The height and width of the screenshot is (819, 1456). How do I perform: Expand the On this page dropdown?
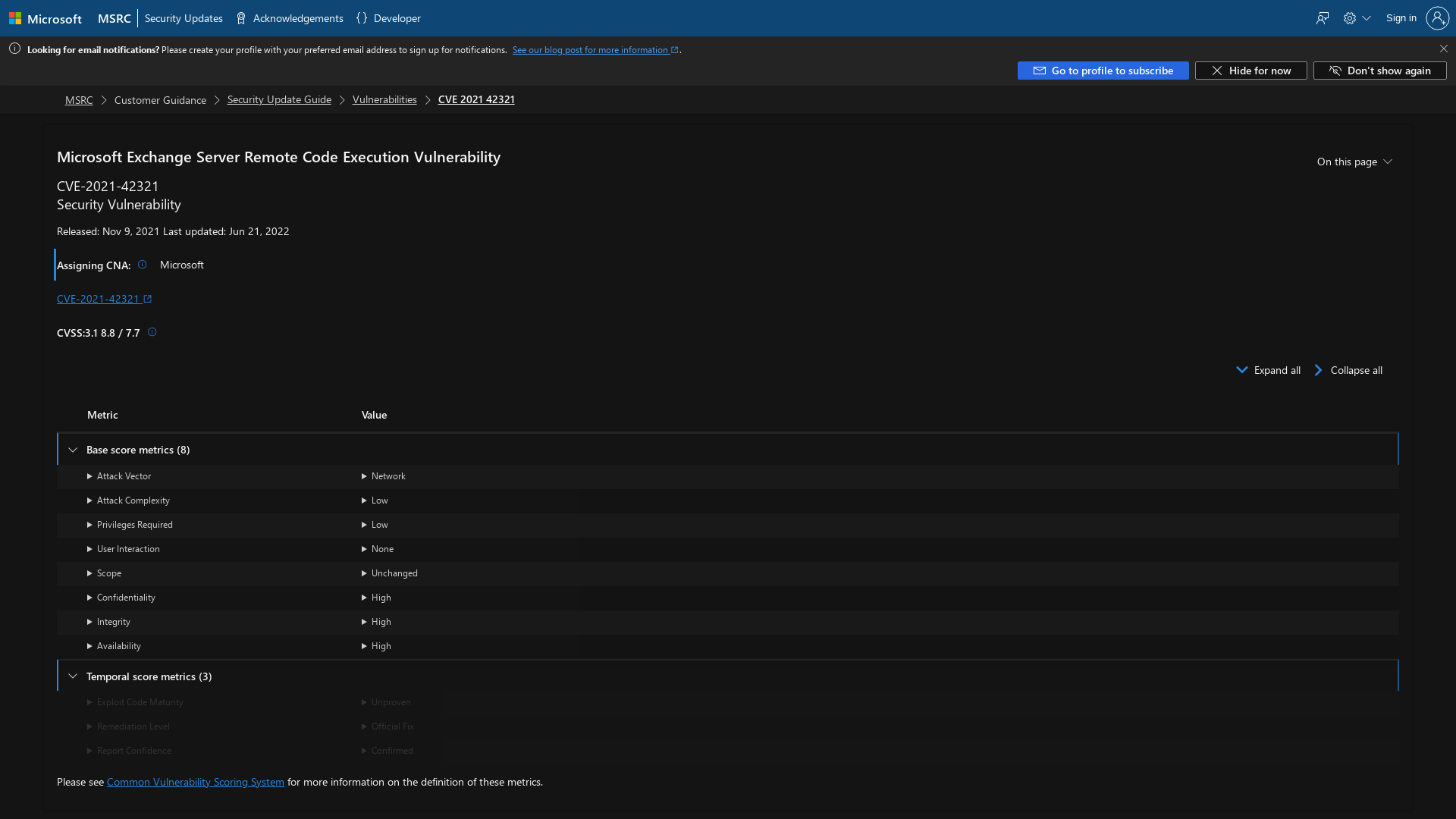(x=1354, y=162)
